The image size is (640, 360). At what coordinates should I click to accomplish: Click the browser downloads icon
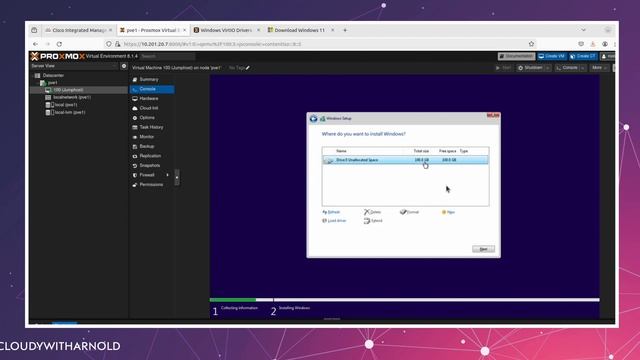coord(593,44)
